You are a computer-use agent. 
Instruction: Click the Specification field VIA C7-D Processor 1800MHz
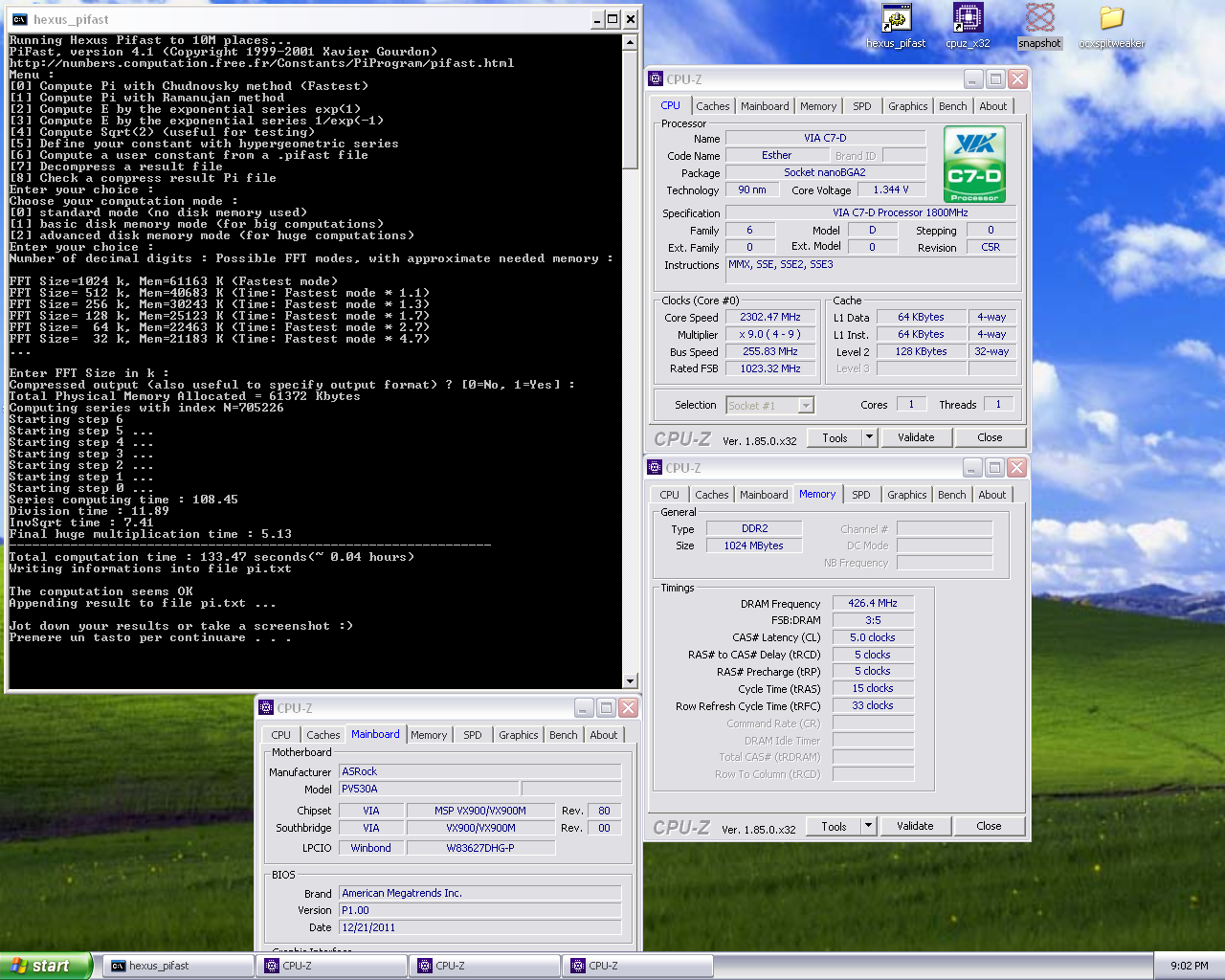point(870,212)
